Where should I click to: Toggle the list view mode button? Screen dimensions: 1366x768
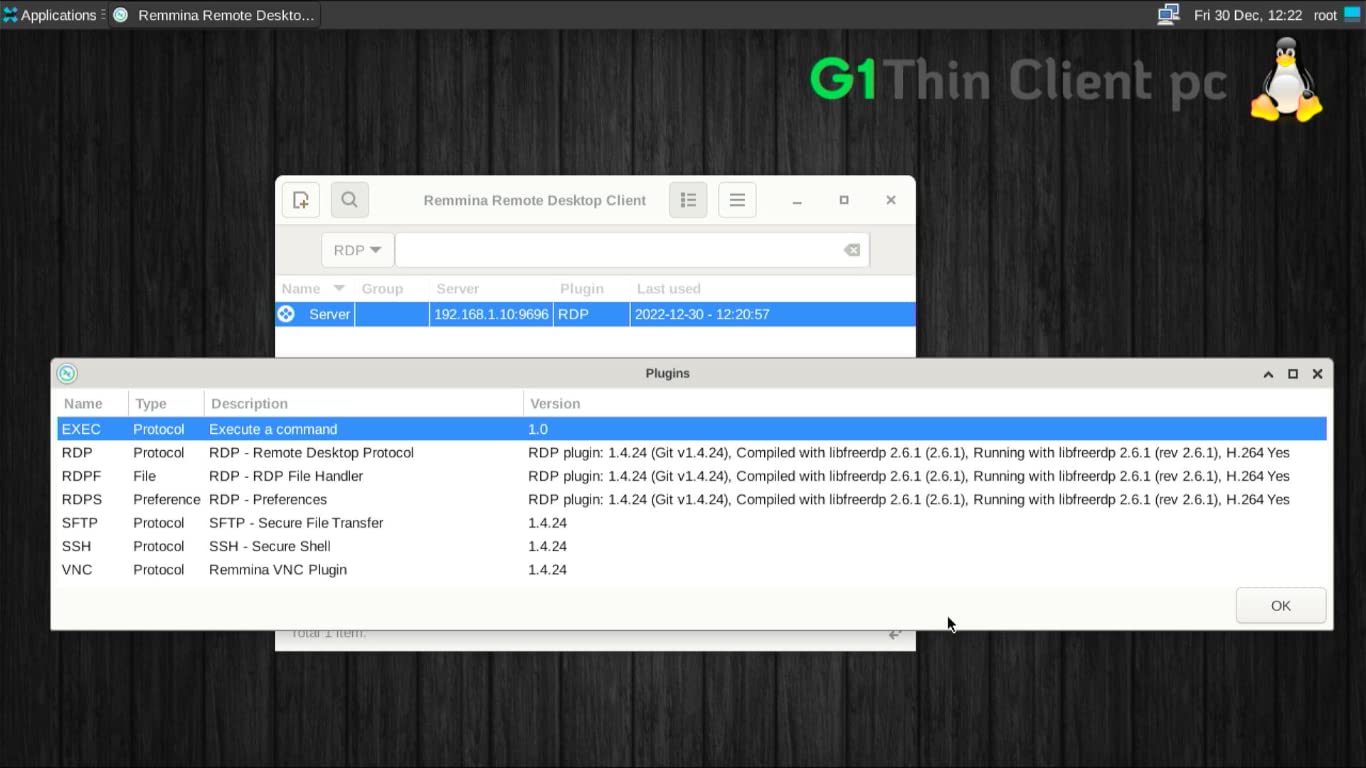688,199
